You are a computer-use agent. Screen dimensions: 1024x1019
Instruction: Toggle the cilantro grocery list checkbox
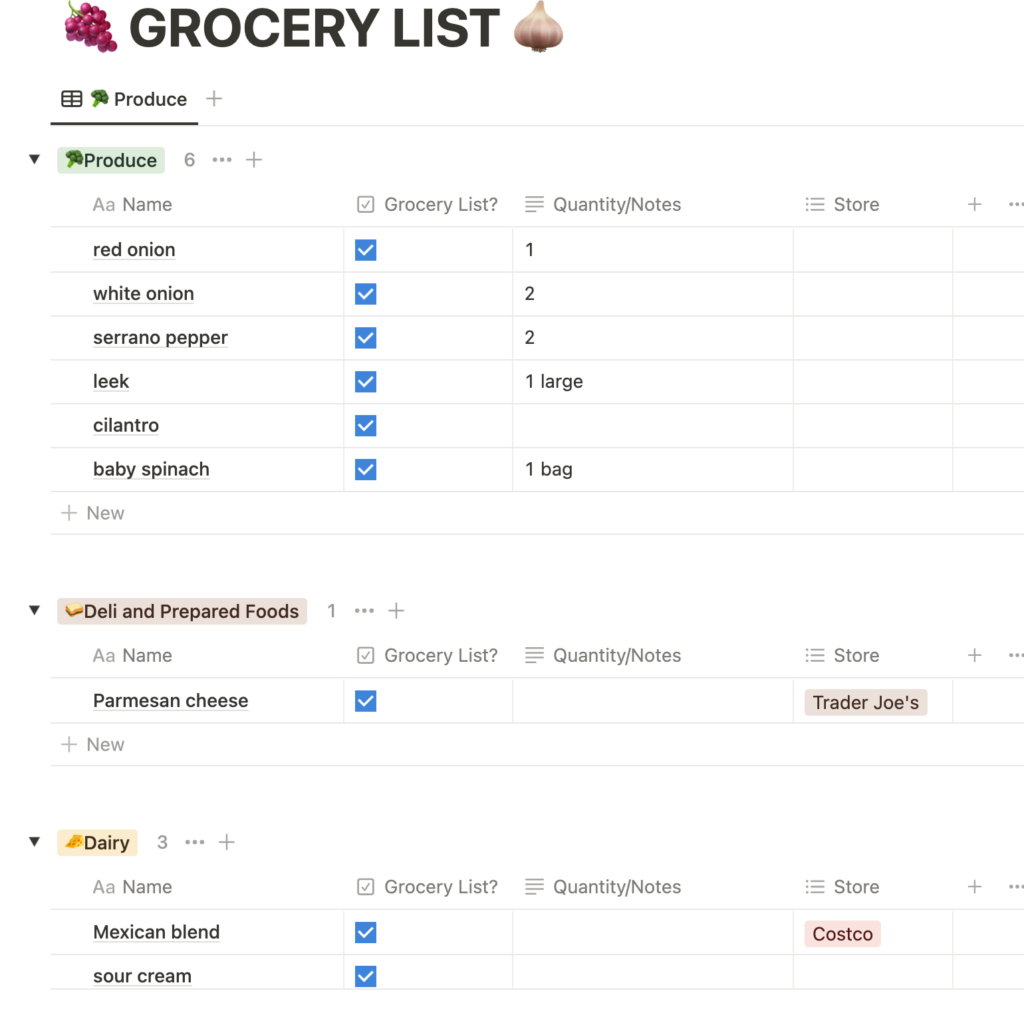(366, 426)
